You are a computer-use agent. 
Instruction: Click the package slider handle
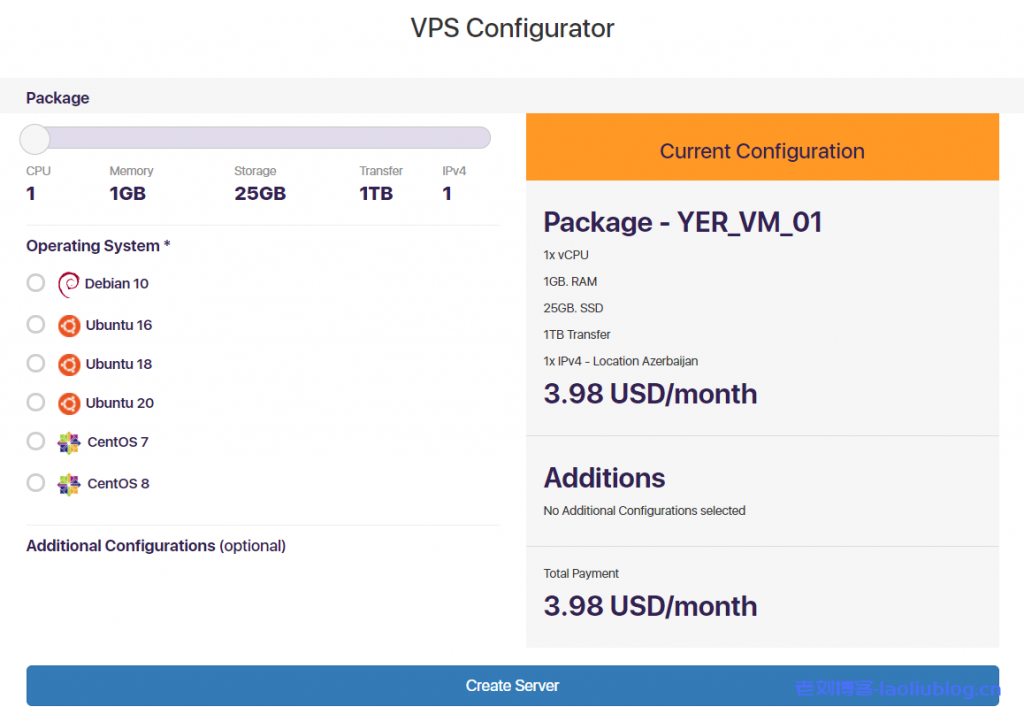(35, 139)
